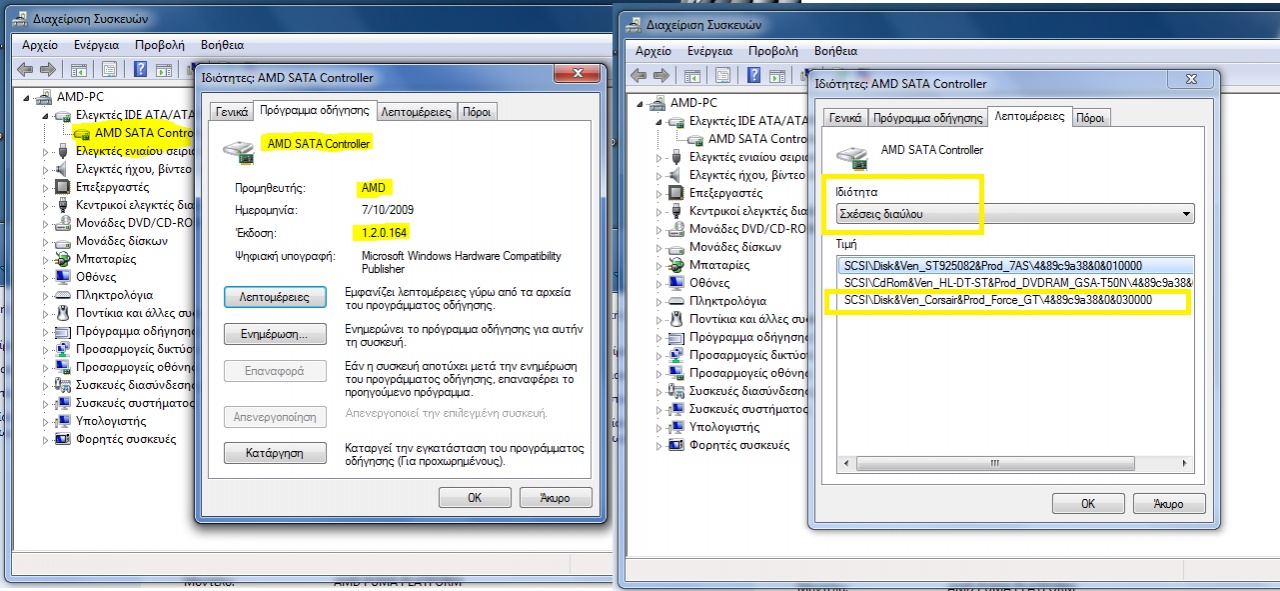1280x591 pixels.
Task: Select SCSI\Disk&Ven_ST925082 value in list
Action: point(1015,265)
